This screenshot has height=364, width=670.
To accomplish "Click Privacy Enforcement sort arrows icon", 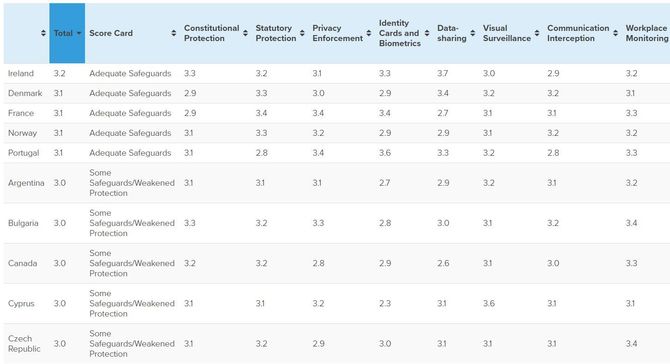I will coord(369,33).
